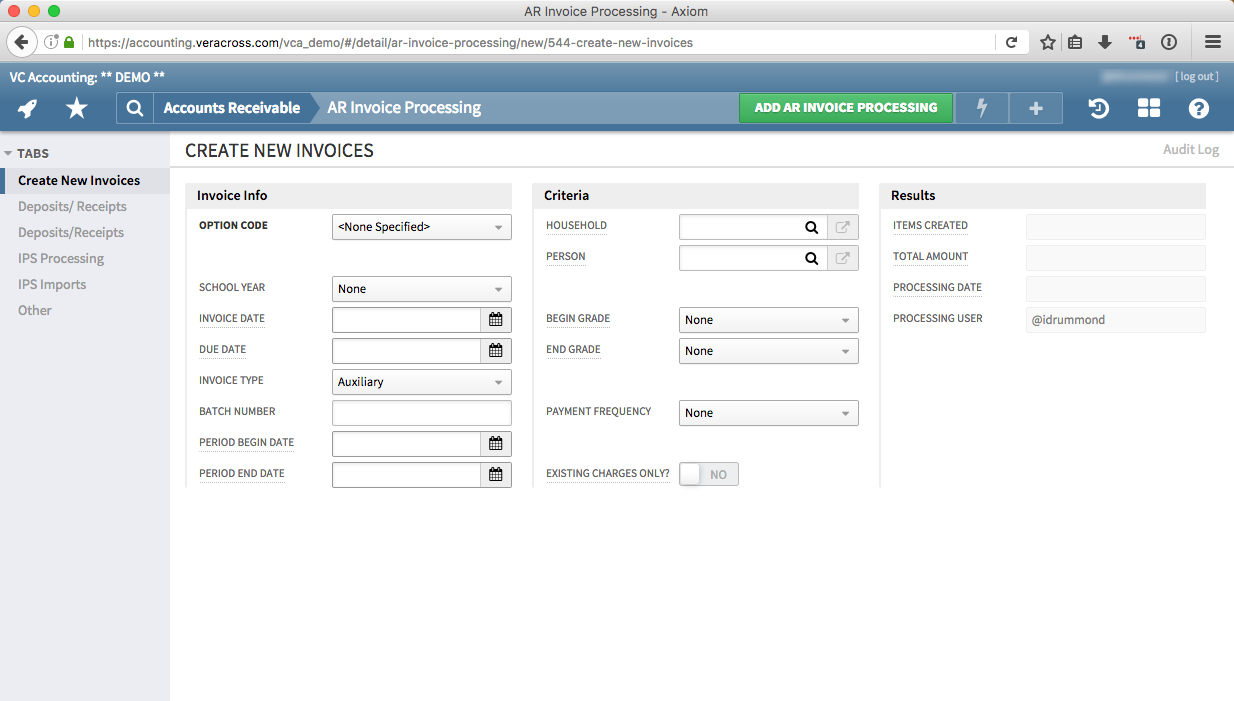Collapse the TABS sidebar section
The image size is (1234, 701).
pos(11,153)
